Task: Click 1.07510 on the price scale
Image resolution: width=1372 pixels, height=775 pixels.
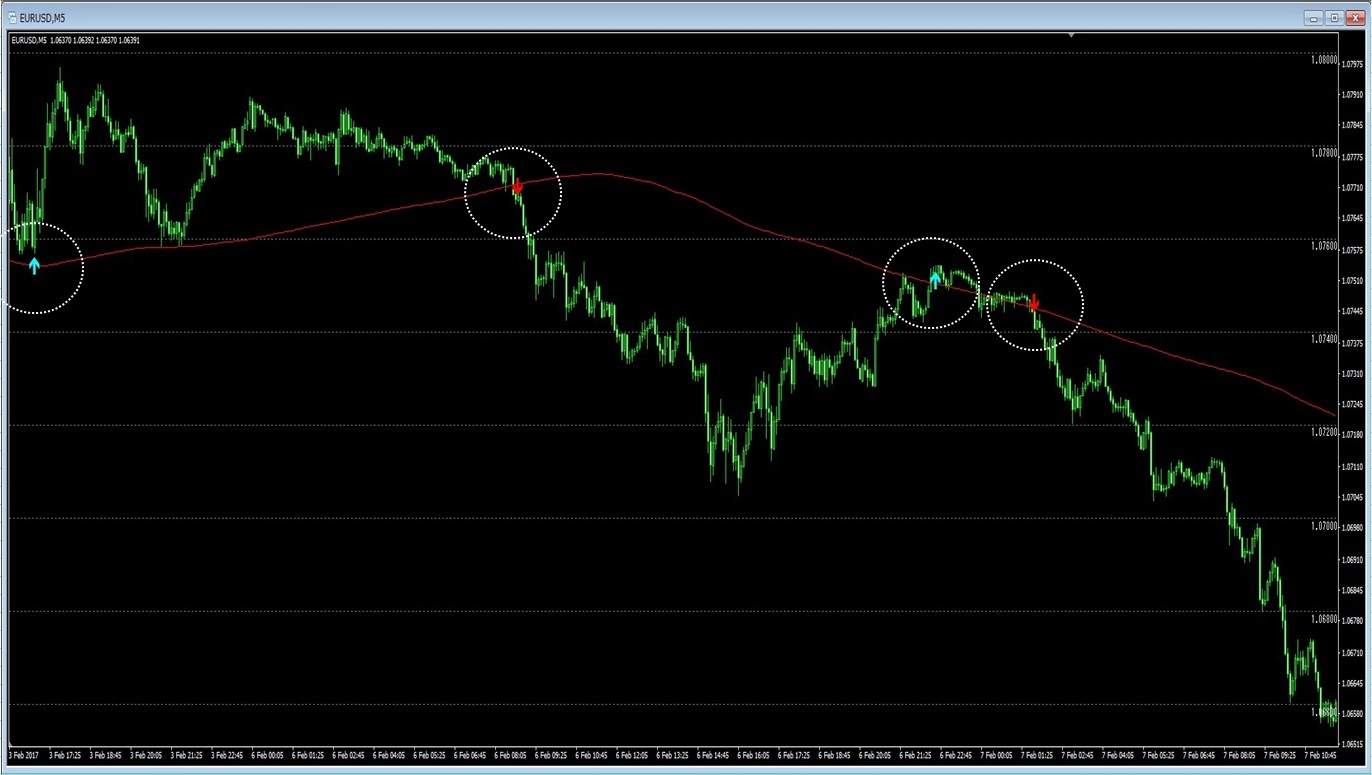Action: [1354, 281]
